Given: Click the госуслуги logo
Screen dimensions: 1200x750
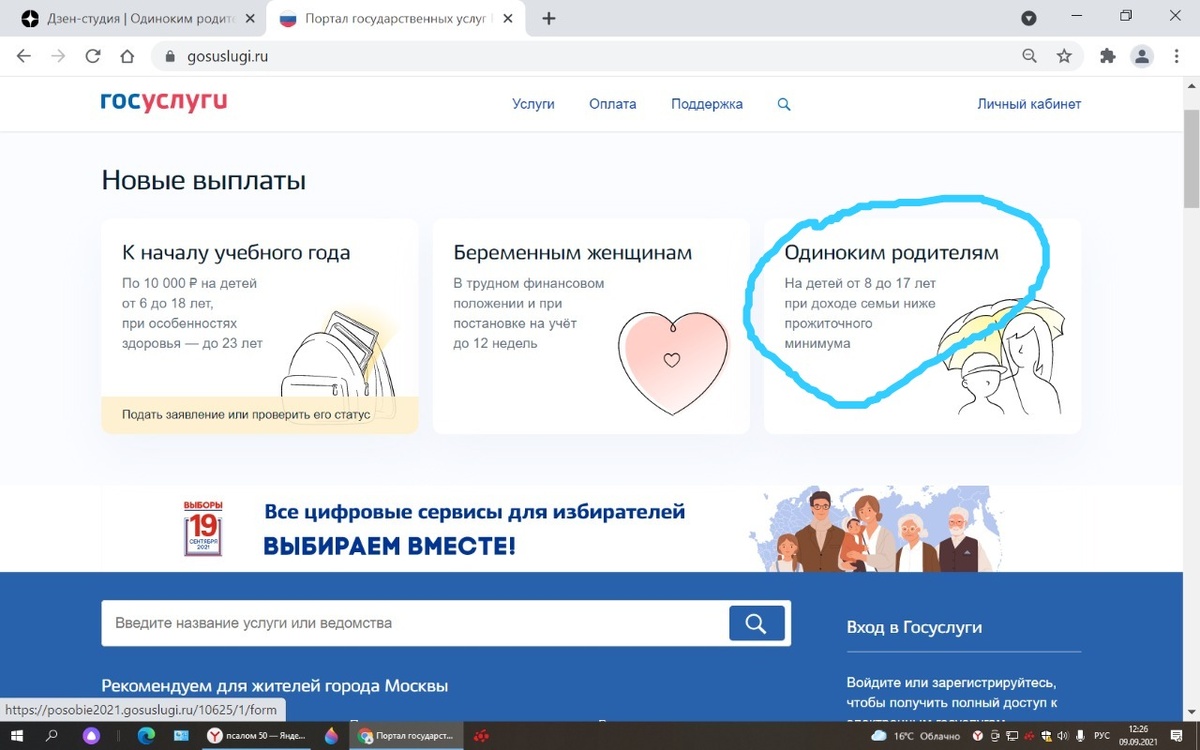Looking at the screenshot, I should 162,102.
